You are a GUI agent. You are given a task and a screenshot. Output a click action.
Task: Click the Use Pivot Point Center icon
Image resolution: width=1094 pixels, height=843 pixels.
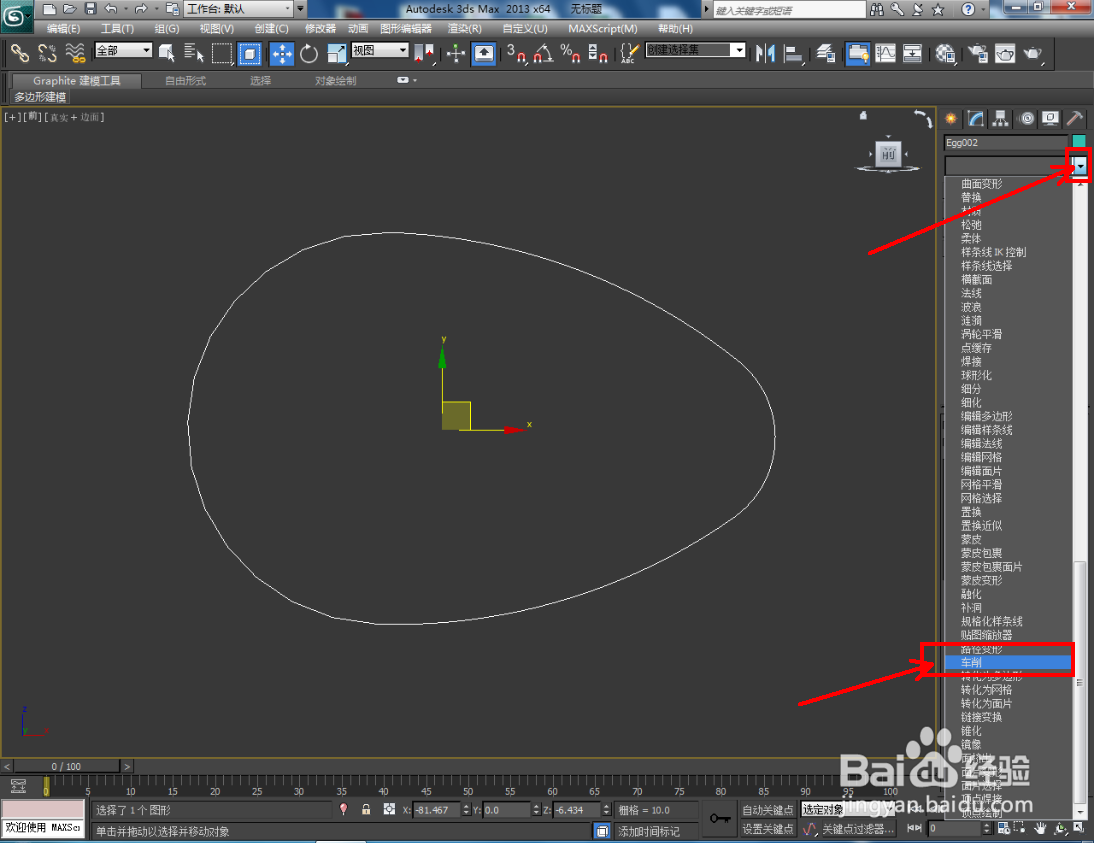click(424, 53)
